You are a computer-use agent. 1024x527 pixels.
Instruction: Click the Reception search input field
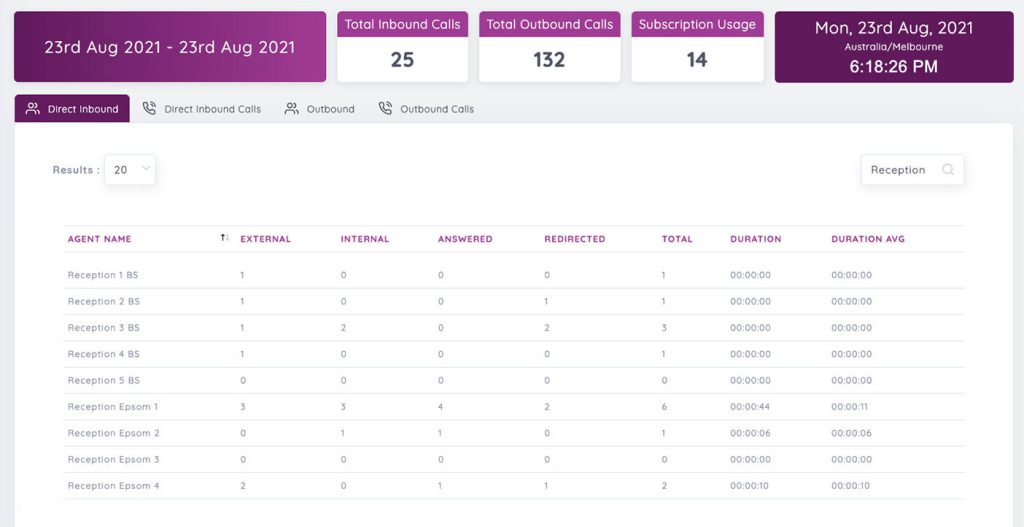tap(900, 170)
